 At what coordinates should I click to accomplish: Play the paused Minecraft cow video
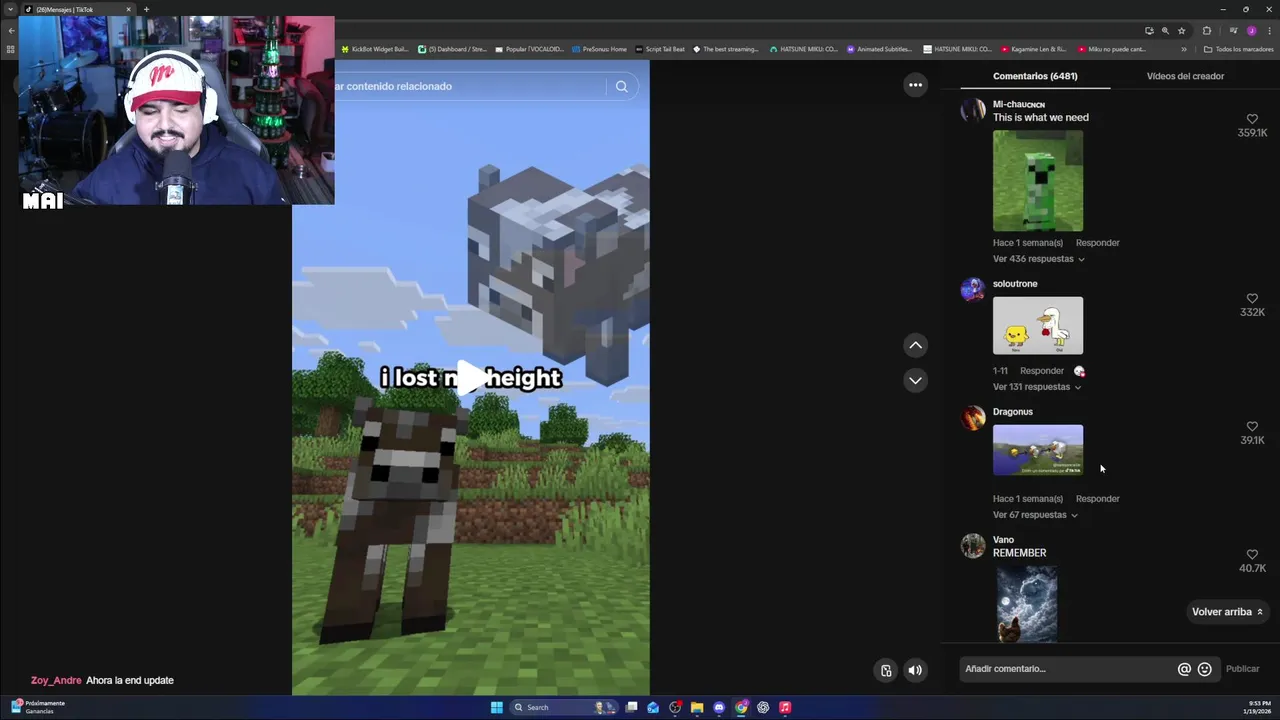[x=471, y=378]
